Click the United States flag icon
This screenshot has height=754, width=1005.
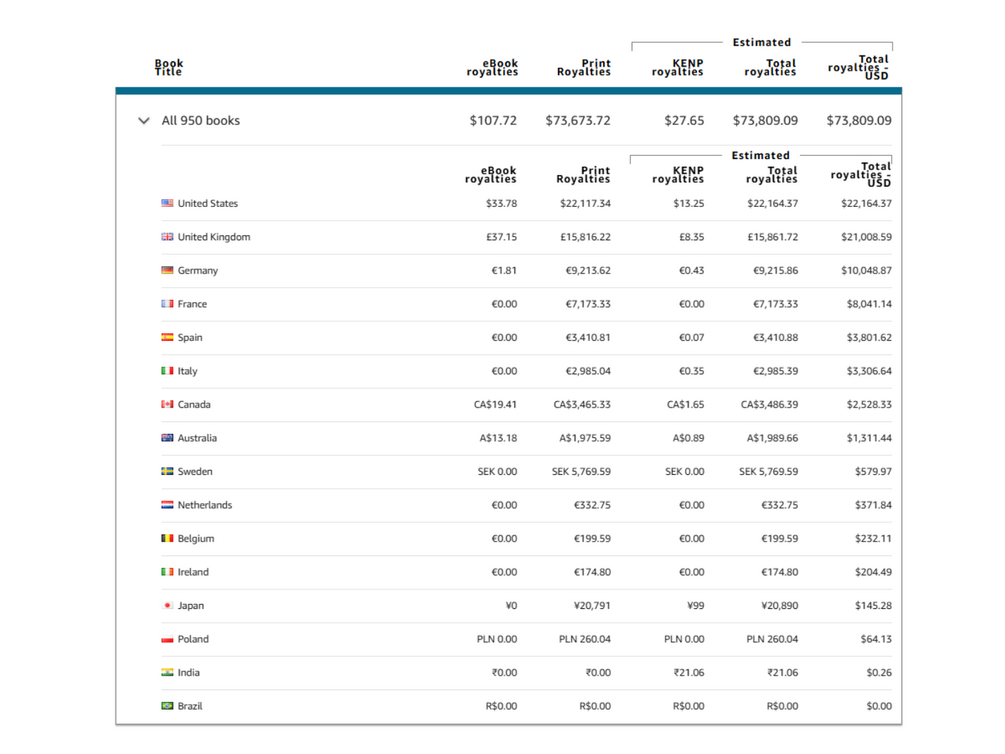coord(167,203)
